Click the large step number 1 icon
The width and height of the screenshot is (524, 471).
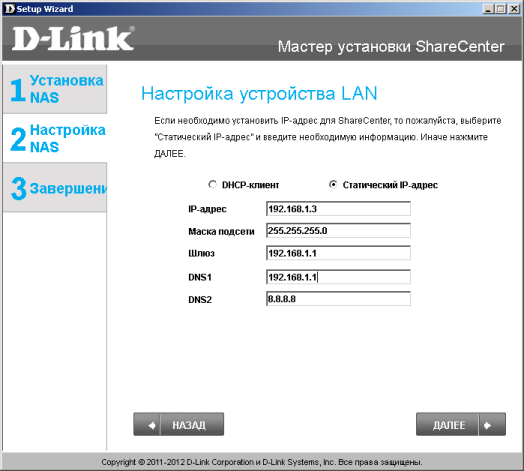tap(18, 90)
